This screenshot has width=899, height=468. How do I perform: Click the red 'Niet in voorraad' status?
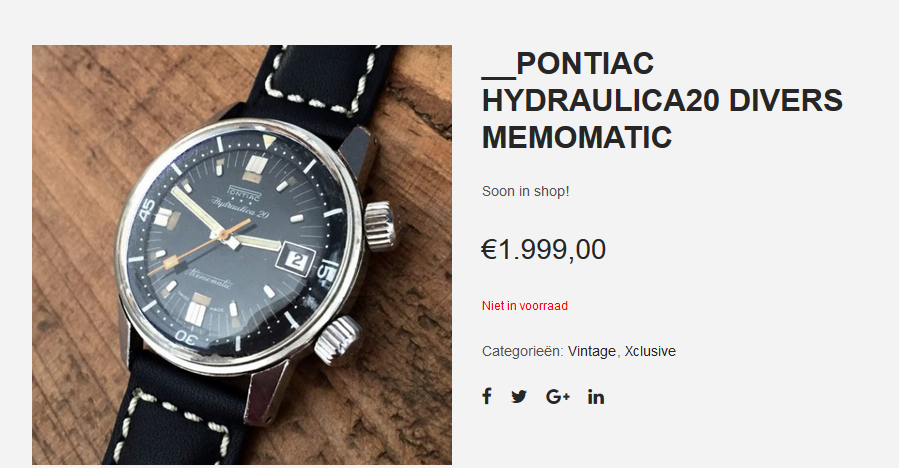coord(525,306)
